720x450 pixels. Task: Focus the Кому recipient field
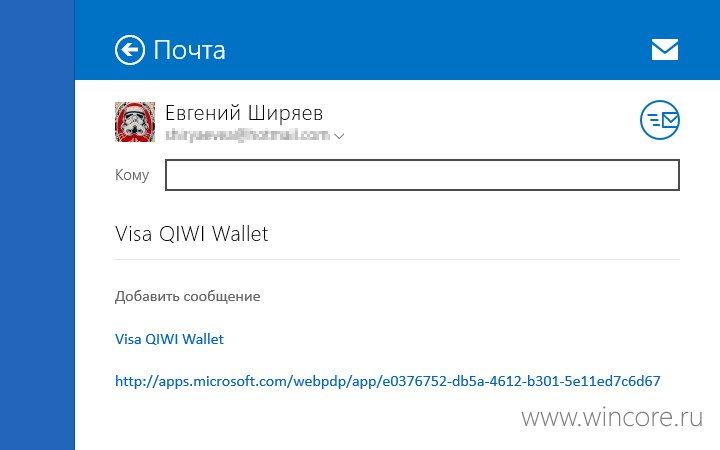point(422,174)
